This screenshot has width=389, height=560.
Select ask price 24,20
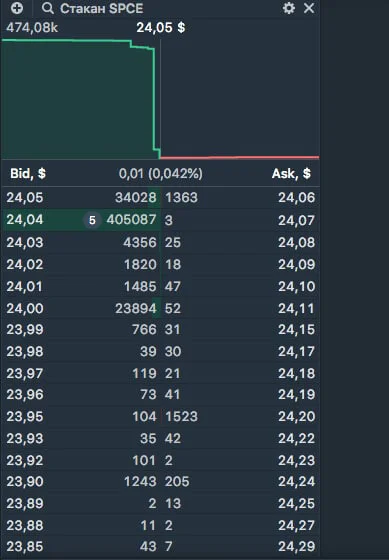pyautogui.click(x=296, y=416)
